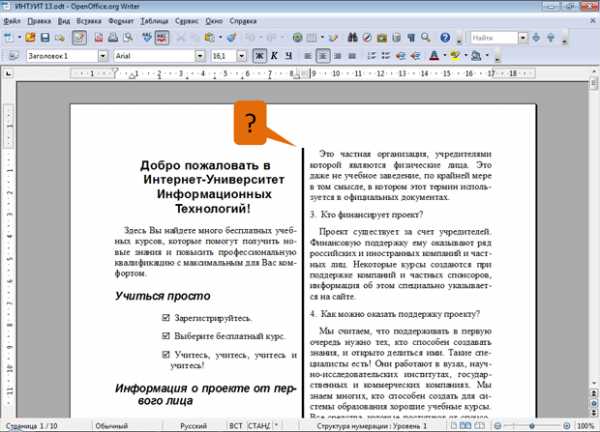Toggle ВСТ insert mode in status bar

click(236, 426)
